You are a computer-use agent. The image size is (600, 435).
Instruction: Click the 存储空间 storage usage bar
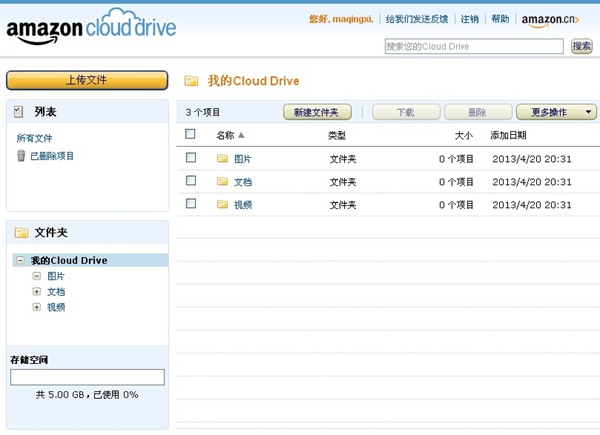coord(88,377)
